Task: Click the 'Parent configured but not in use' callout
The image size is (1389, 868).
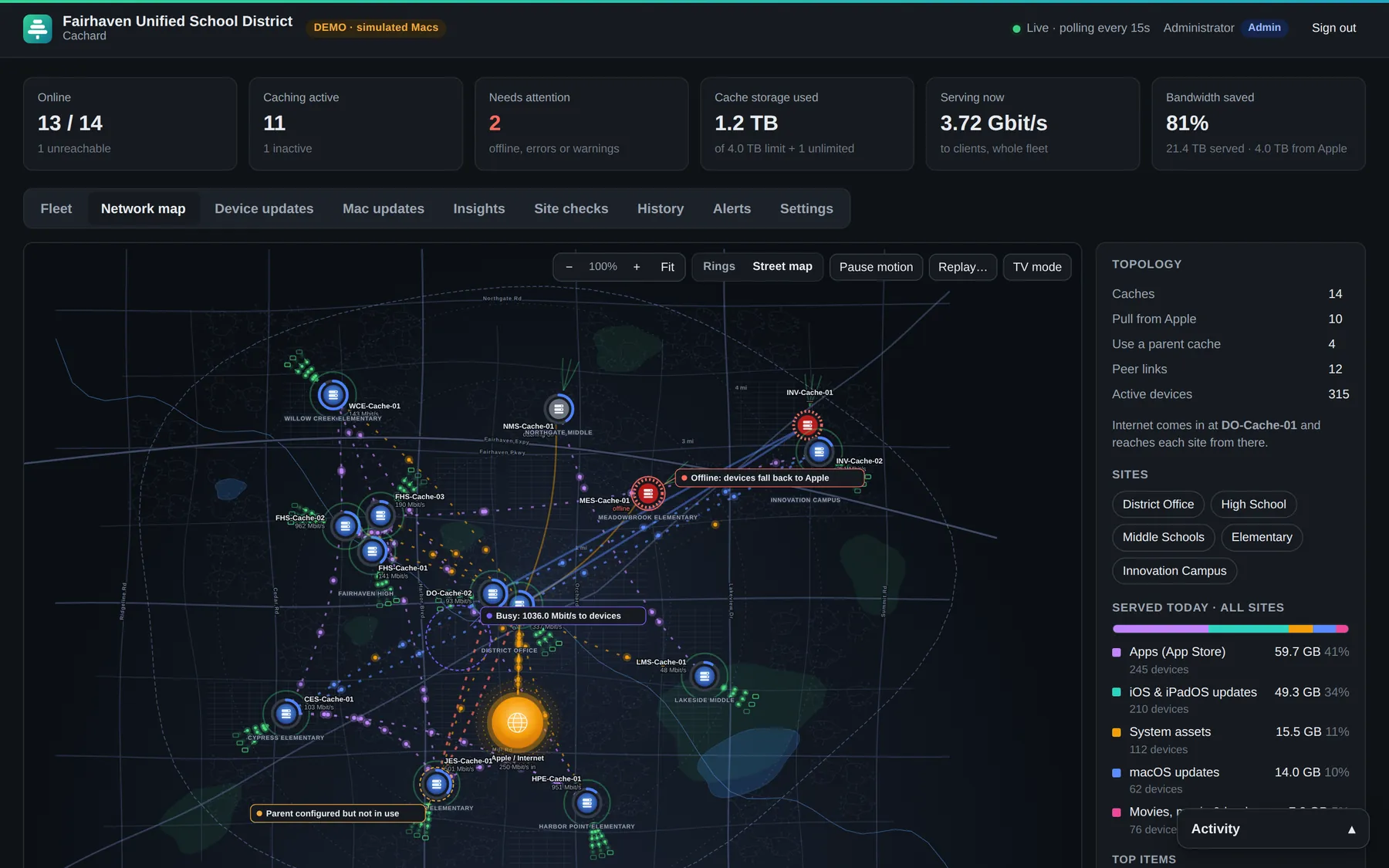Action: click(337, 813)
